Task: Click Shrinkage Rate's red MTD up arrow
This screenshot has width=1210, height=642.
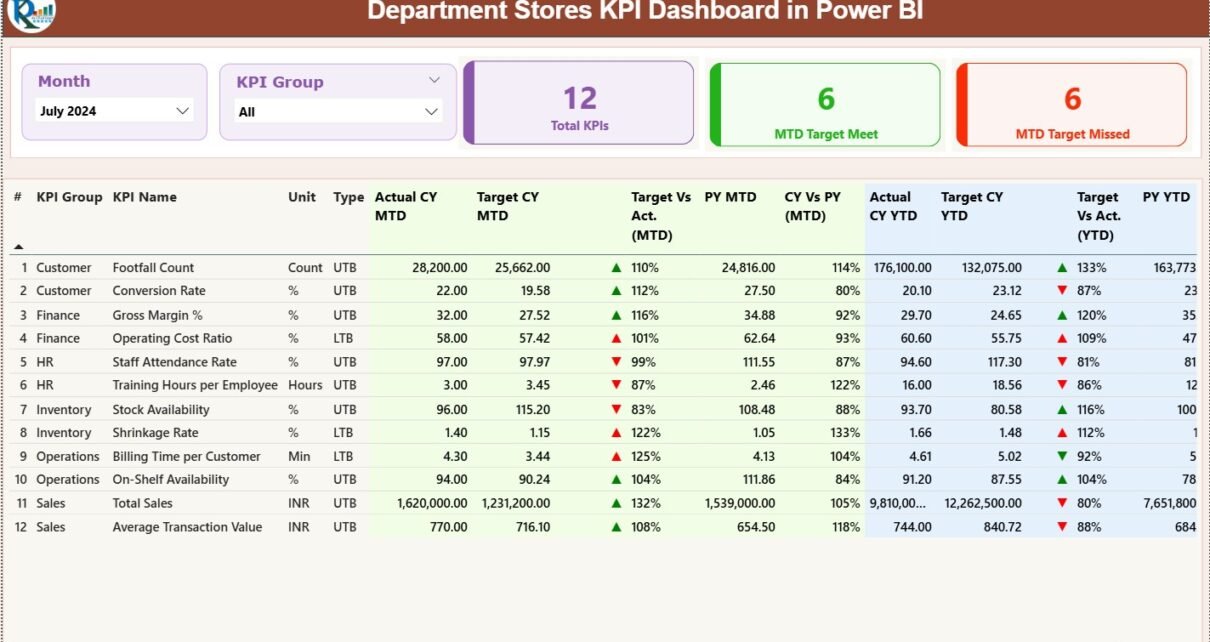Action: (x=616, y=433)
